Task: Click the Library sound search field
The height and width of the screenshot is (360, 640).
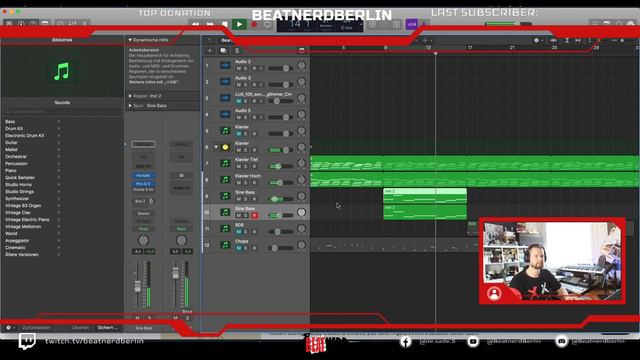Action: click(62, 111)
